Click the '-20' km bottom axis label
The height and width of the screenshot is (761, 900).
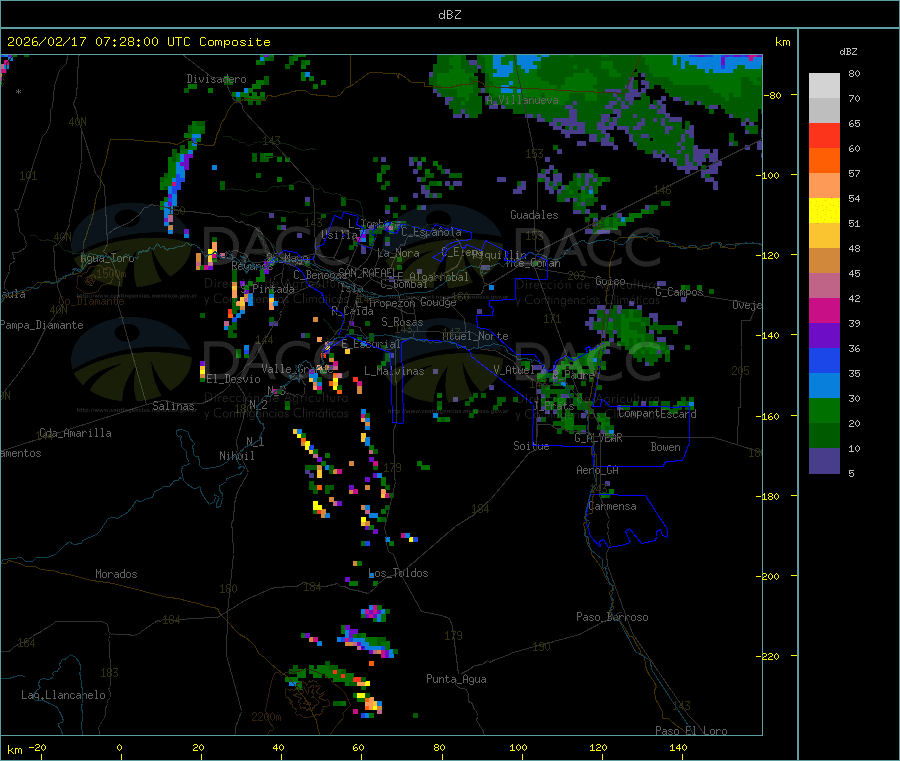[x=38, y=747]
